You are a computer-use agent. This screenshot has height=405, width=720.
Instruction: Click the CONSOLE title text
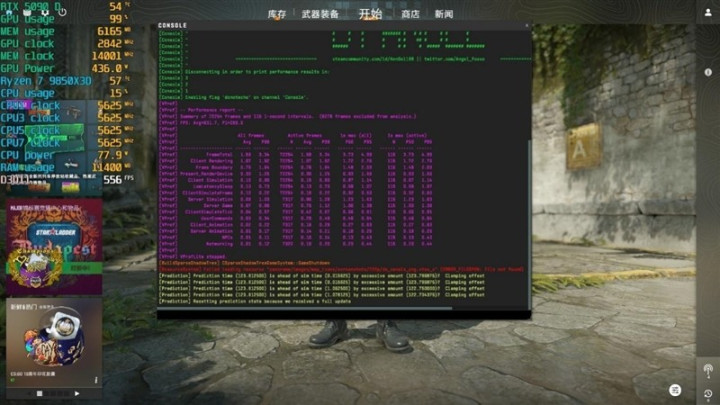(x=172, y=25)
